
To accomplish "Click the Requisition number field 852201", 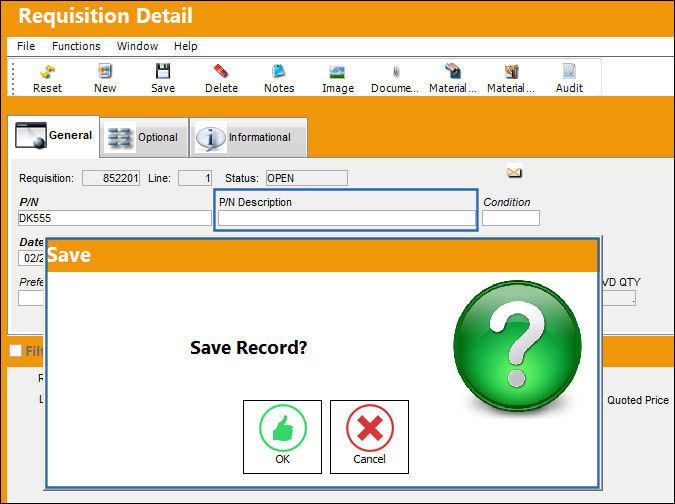I will tap(111, 178).
